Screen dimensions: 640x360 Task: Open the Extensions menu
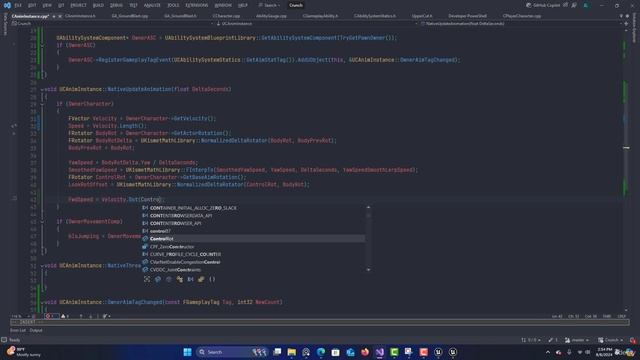pyautogui.click(x=196, y=5)
